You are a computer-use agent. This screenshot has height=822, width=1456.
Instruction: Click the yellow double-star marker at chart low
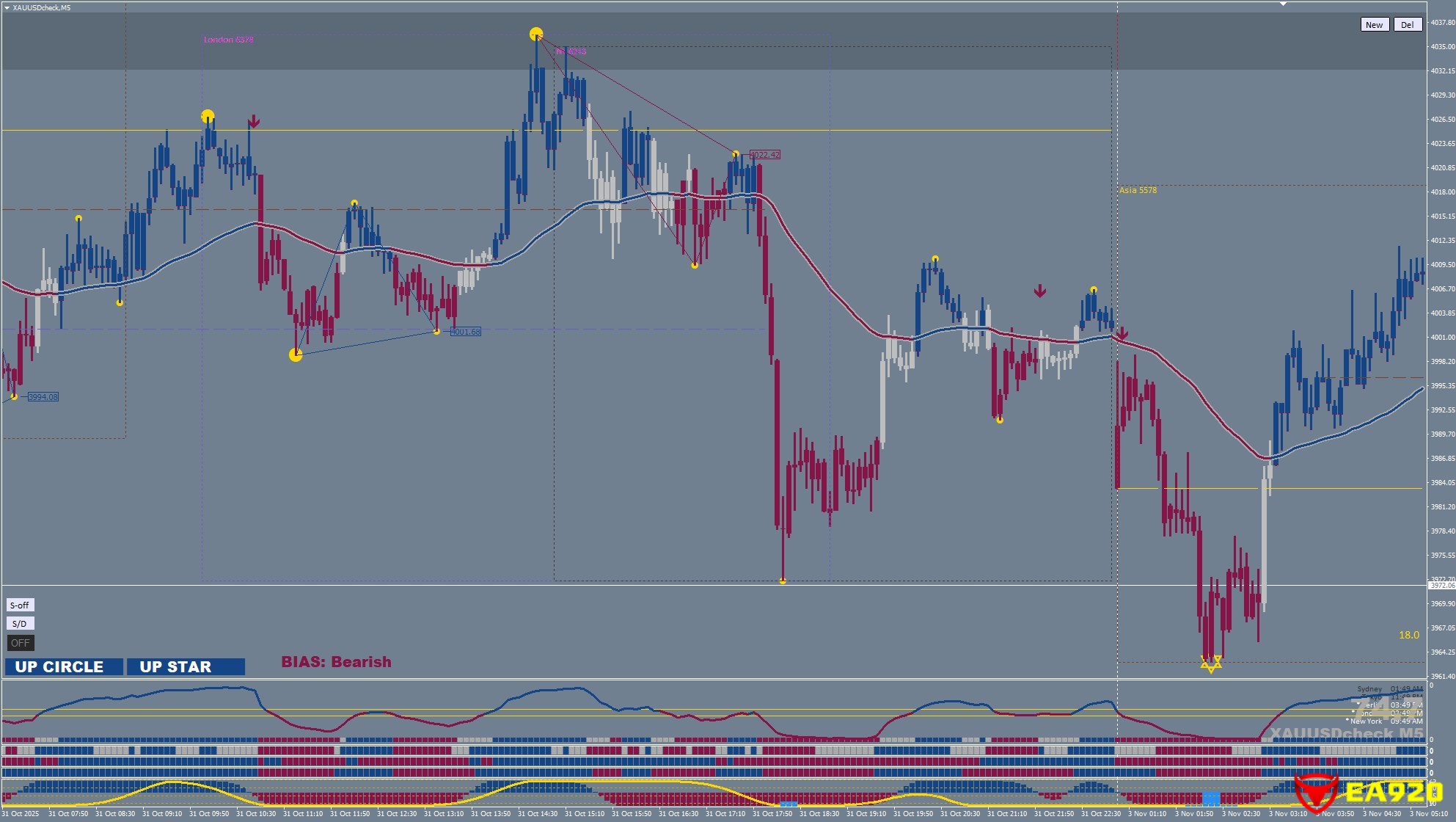click(x=1210, y=663)
